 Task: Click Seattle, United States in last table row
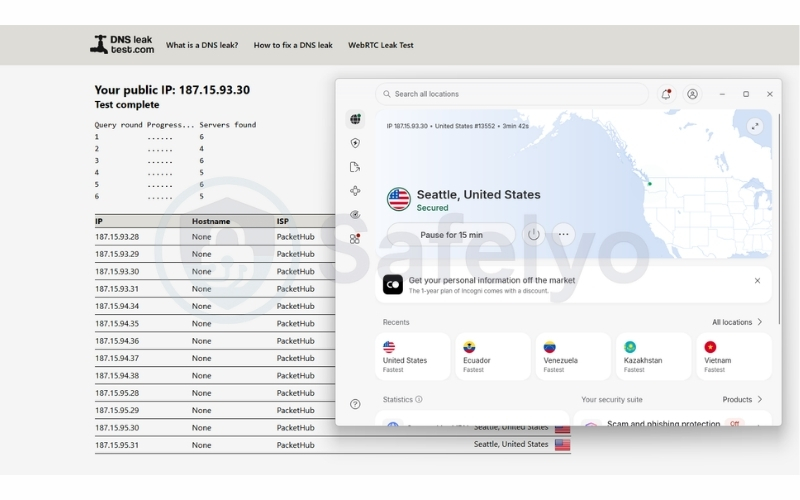point(511,444)
